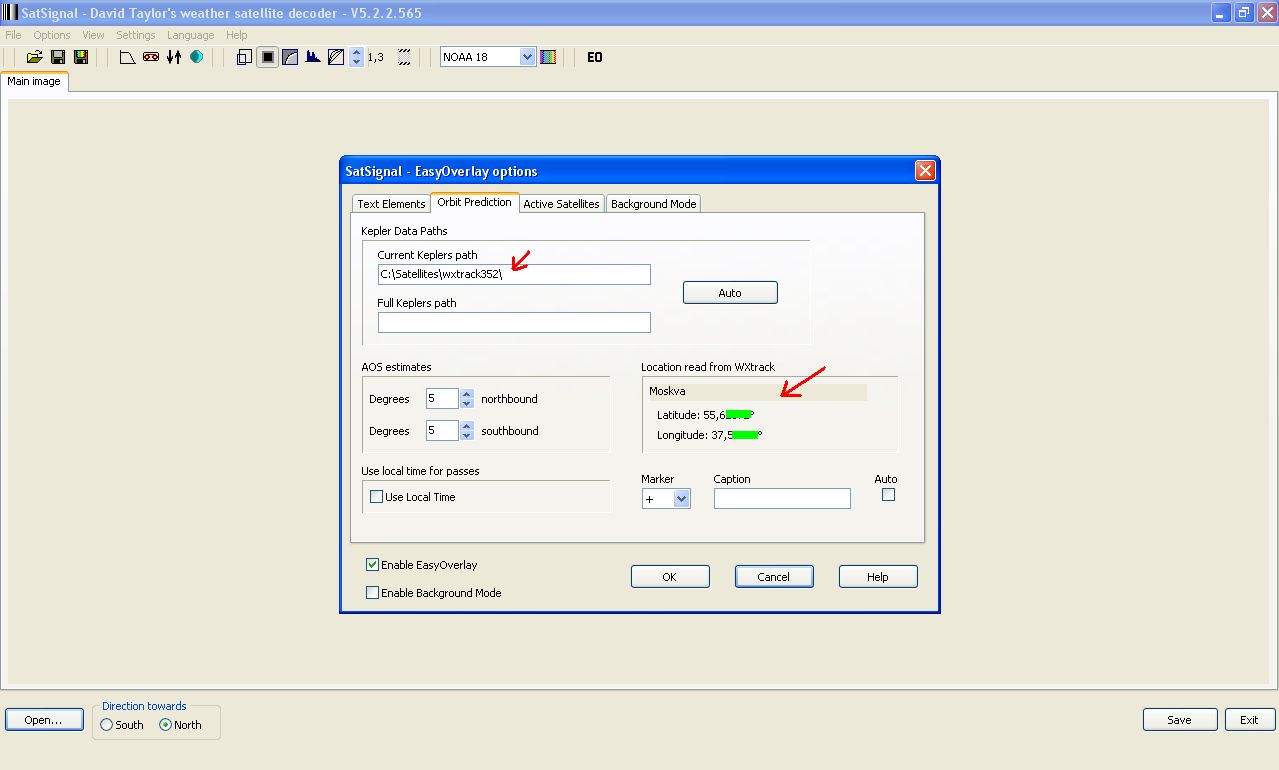Decrease the southbound degrees value
Image resolution: width=1279 pixels, height=770 pixels.
pos(466,435)
